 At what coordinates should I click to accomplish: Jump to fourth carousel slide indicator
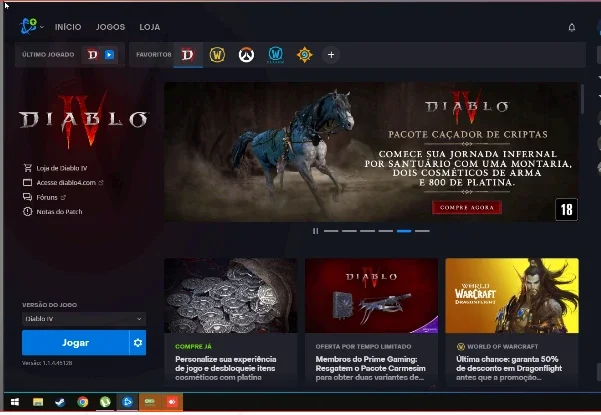pyautogui.click(x=386, y=231)
